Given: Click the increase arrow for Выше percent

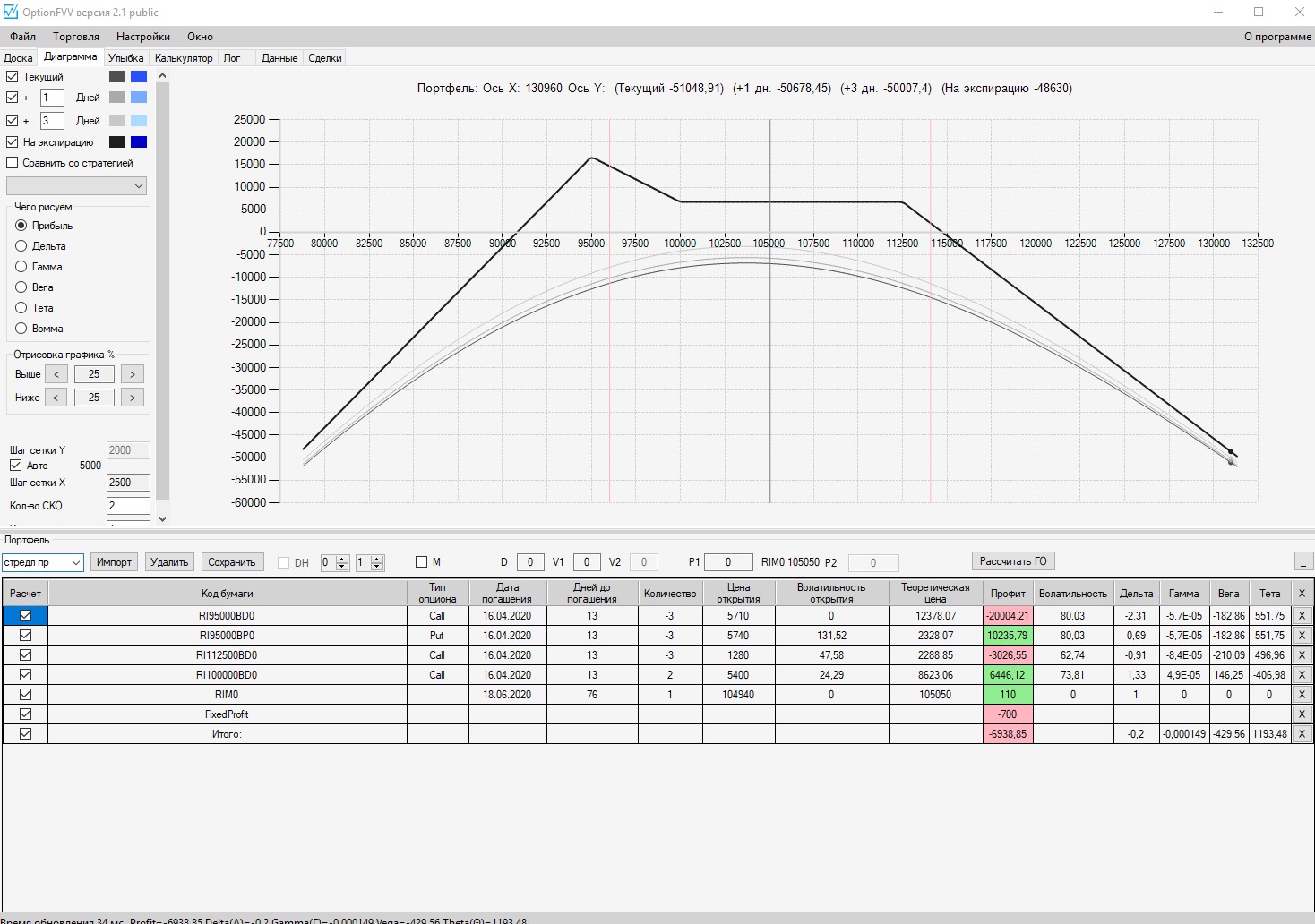Looking at the screenshot, I should 133,374.
